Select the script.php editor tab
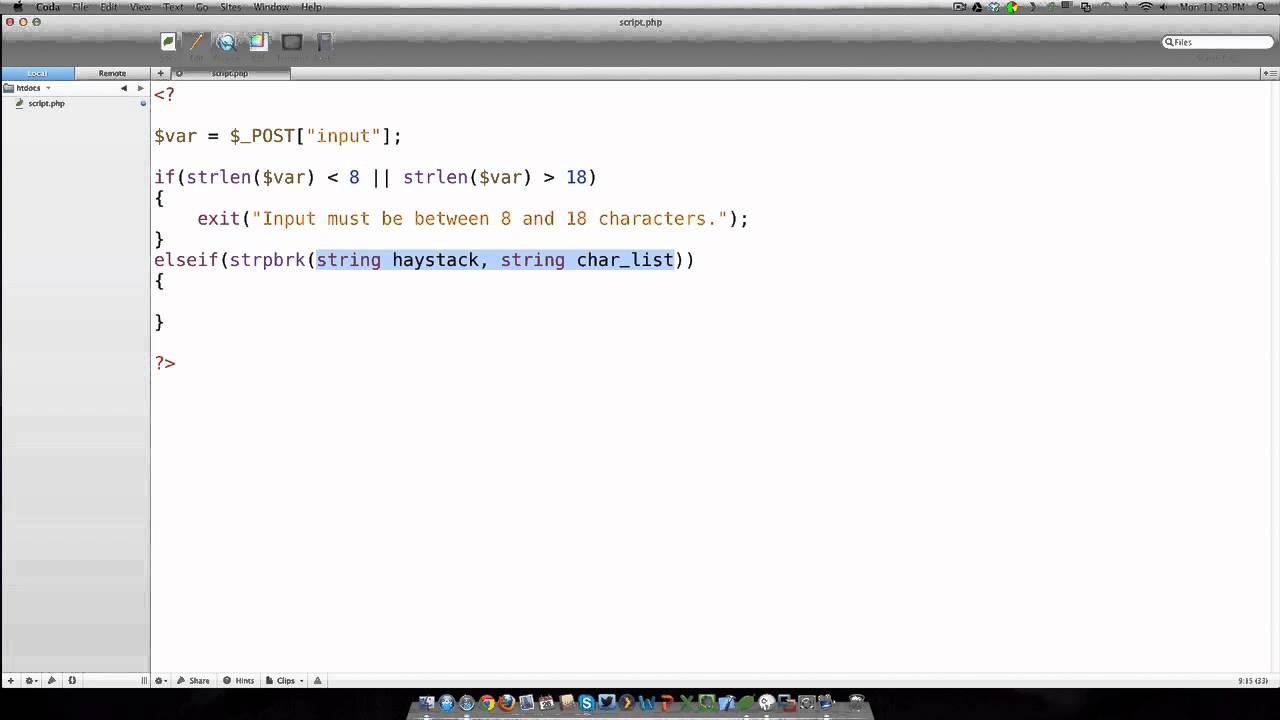This screenshot has width=1280, height=720. point(230,73)
